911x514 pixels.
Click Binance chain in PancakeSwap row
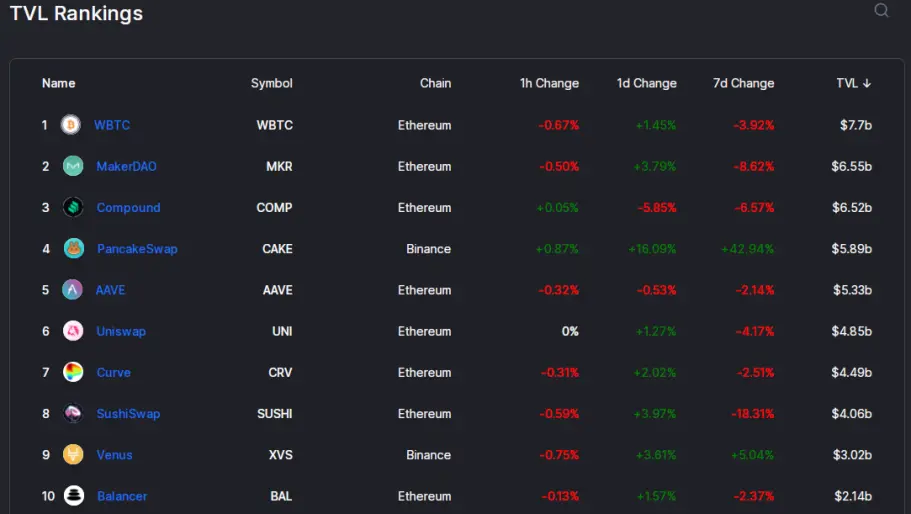(x=428, y=249)
